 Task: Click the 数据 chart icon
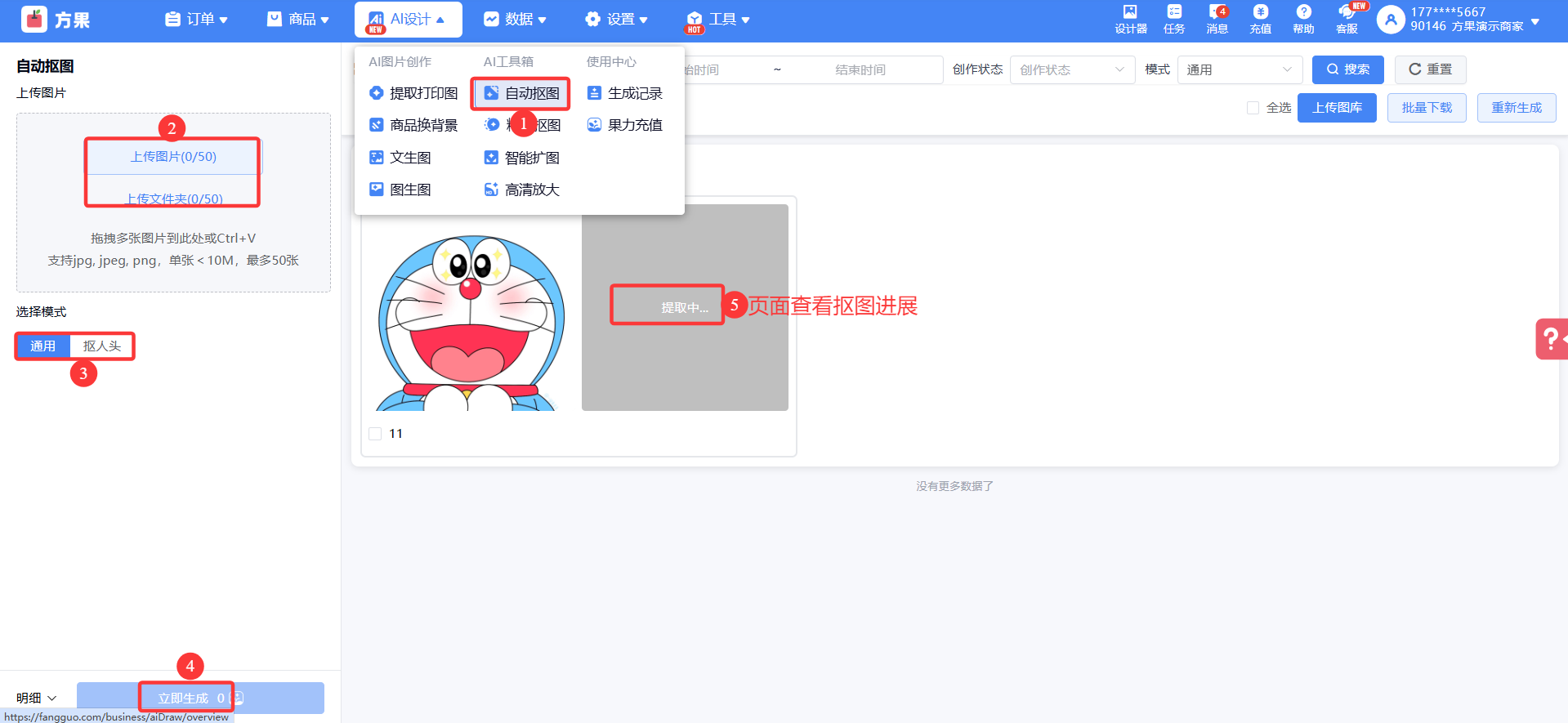[x=491, y=19]
